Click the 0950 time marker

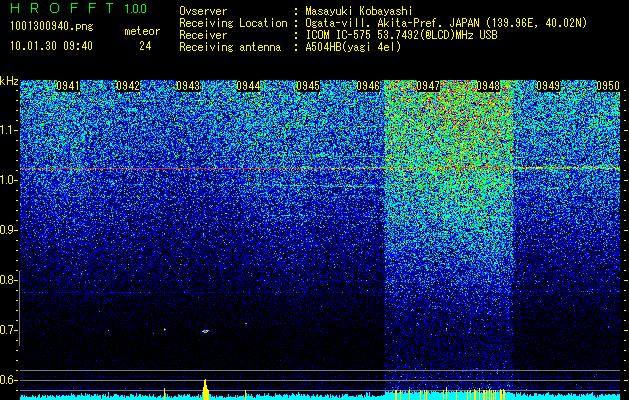coord(608,86)
